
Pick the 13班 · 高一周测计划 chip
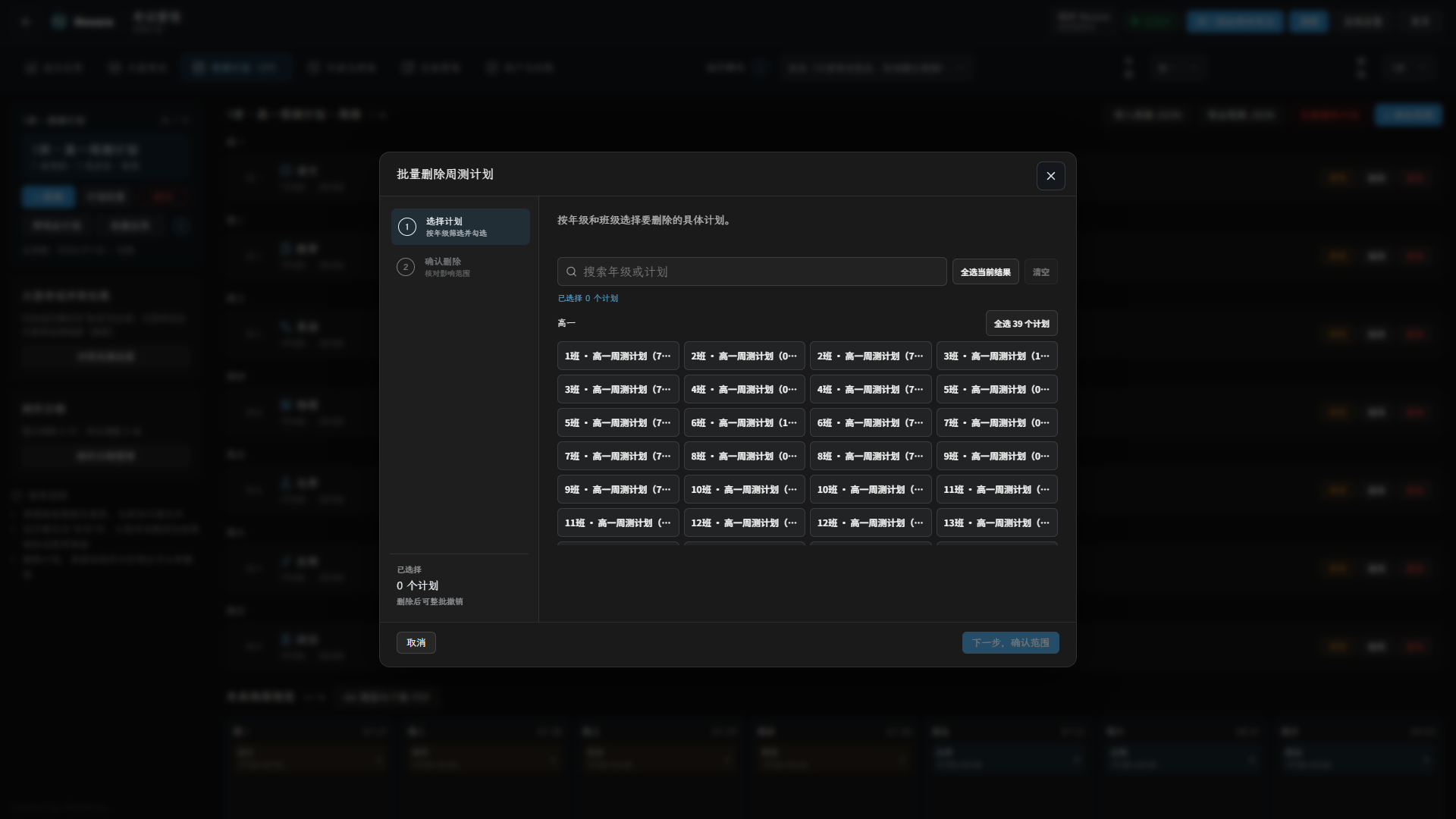996,522
